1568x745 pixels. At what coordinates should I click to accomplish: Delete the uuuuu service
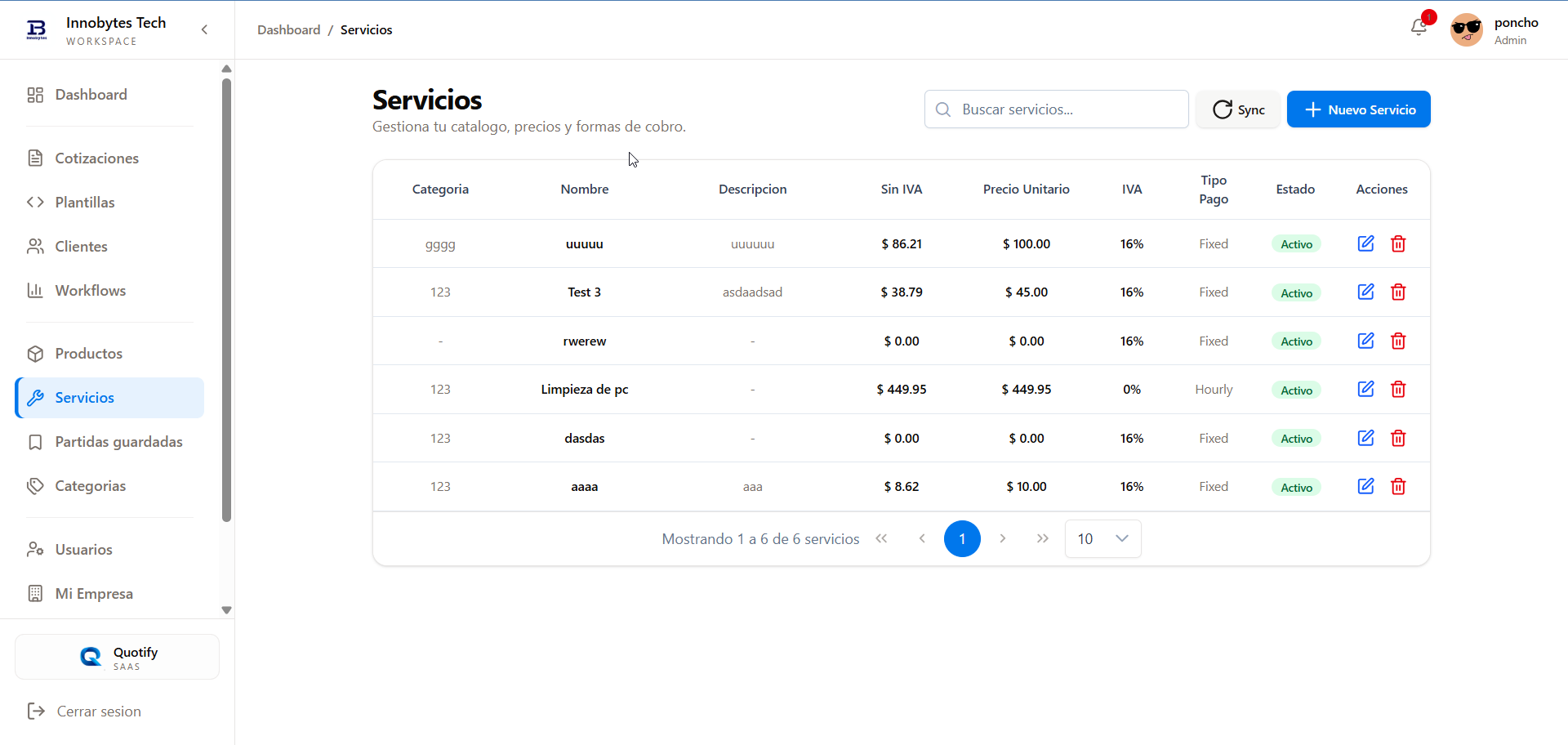click(x=1398, y=243)
